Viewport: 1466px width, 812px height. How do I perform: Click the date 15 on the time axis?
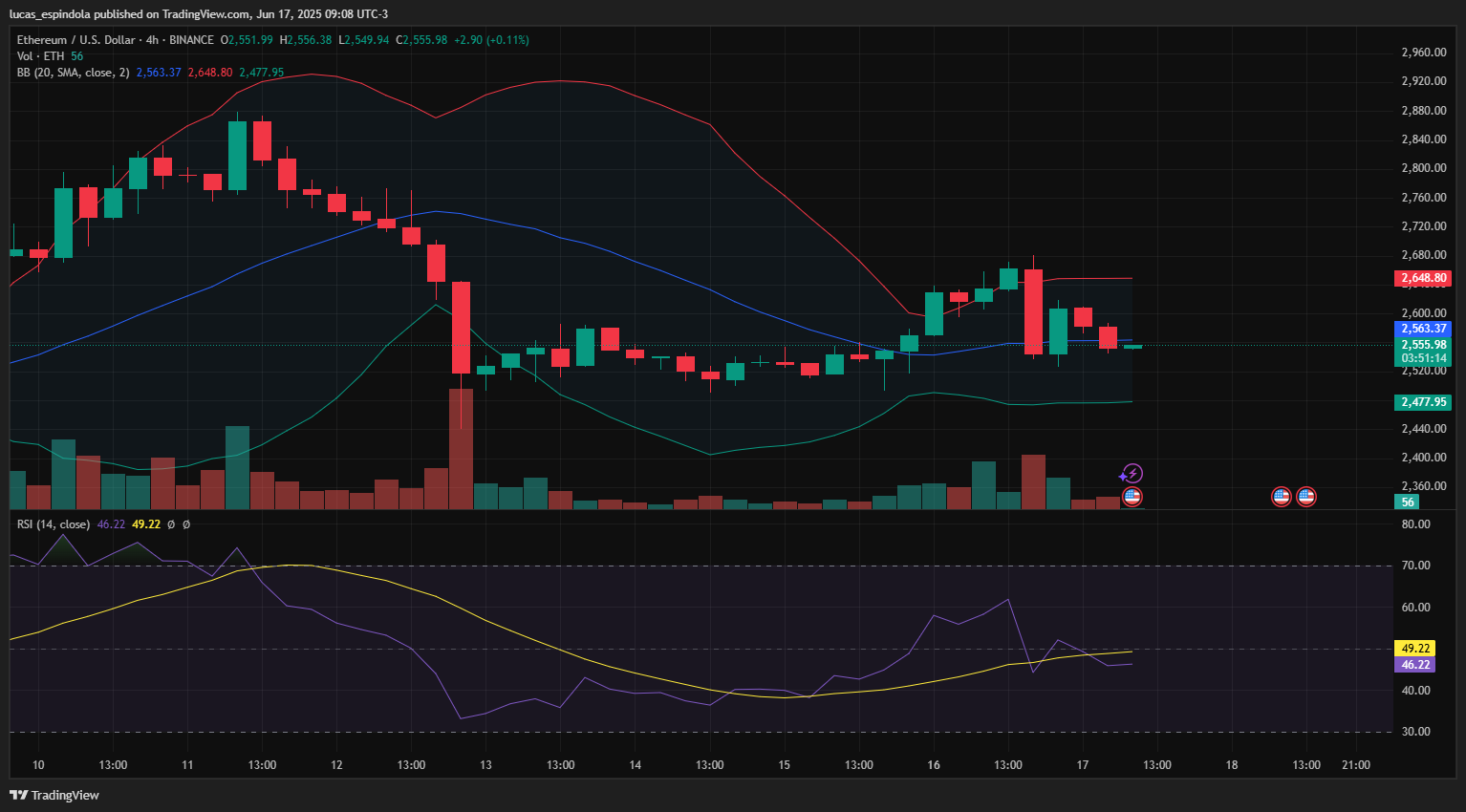click(785, 765)
